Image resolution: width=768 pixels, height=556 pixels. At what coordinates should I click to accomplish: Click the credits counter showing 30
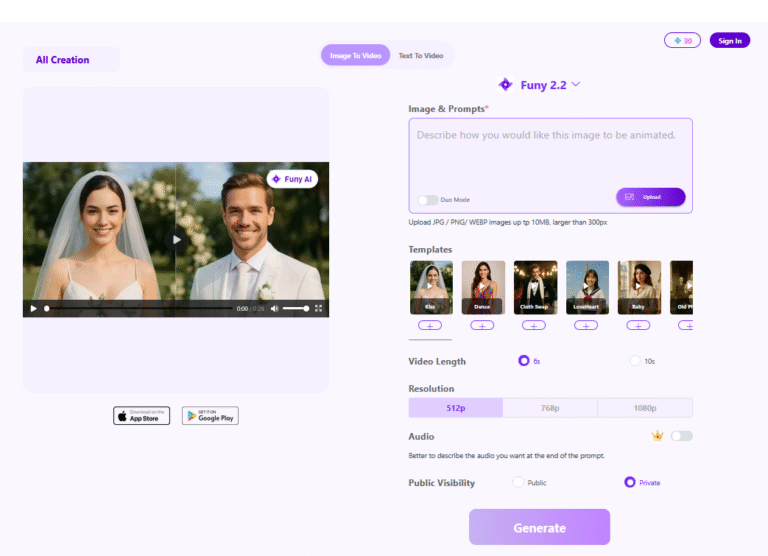pos(682,41)
